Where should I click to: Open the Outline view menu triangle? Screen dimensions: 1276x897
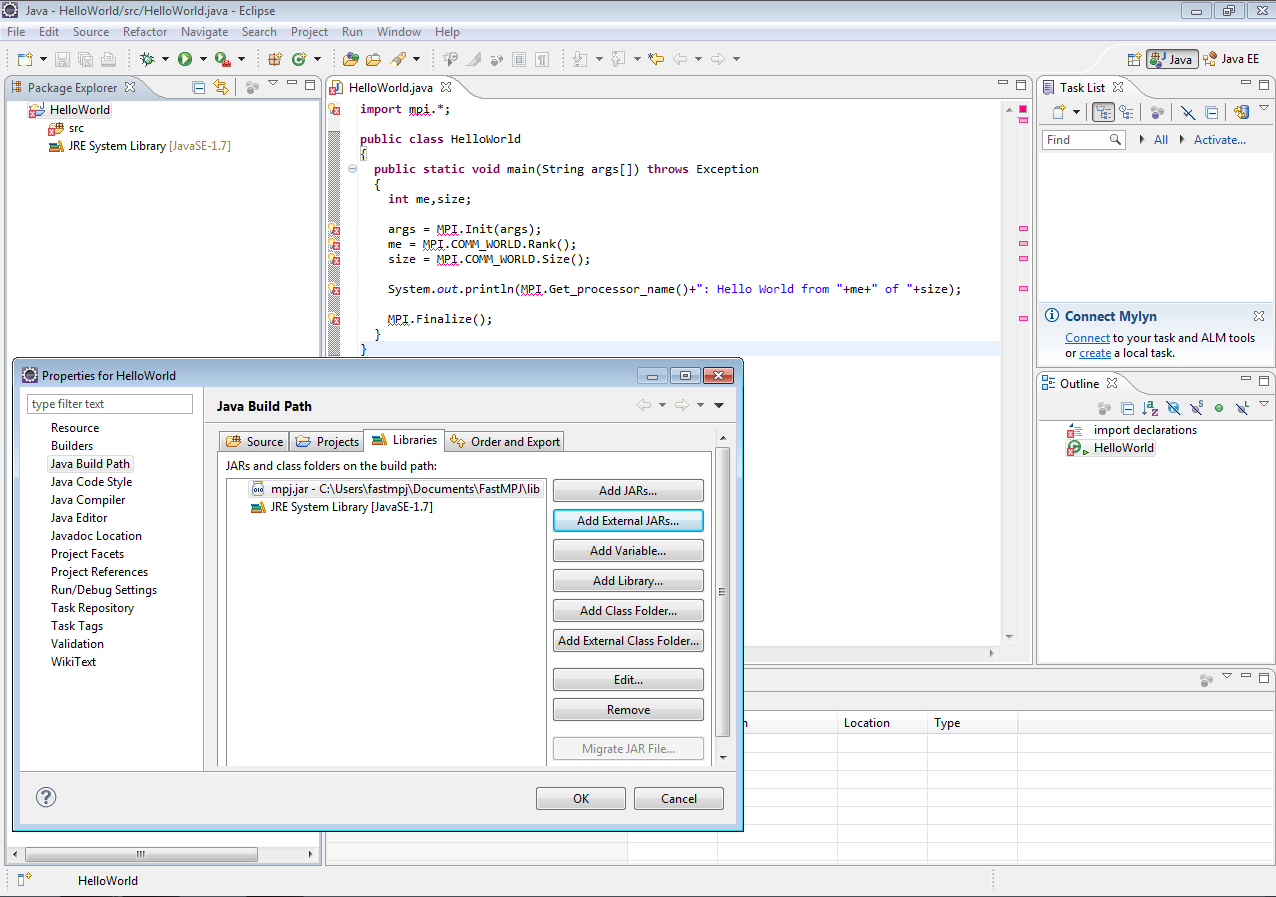[x=1264, y=405]
